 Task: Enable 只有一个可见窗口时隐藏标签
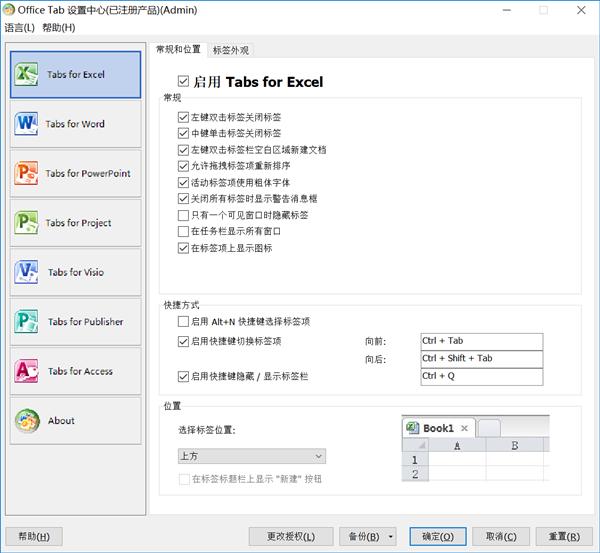tap(183, 215)
